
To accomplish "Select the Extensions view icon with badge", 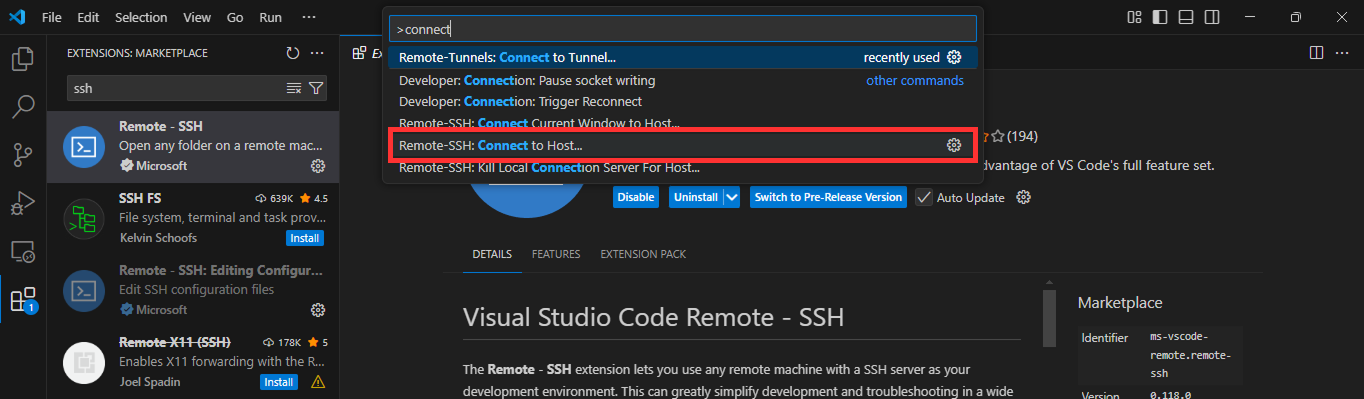I will [22, 299].
